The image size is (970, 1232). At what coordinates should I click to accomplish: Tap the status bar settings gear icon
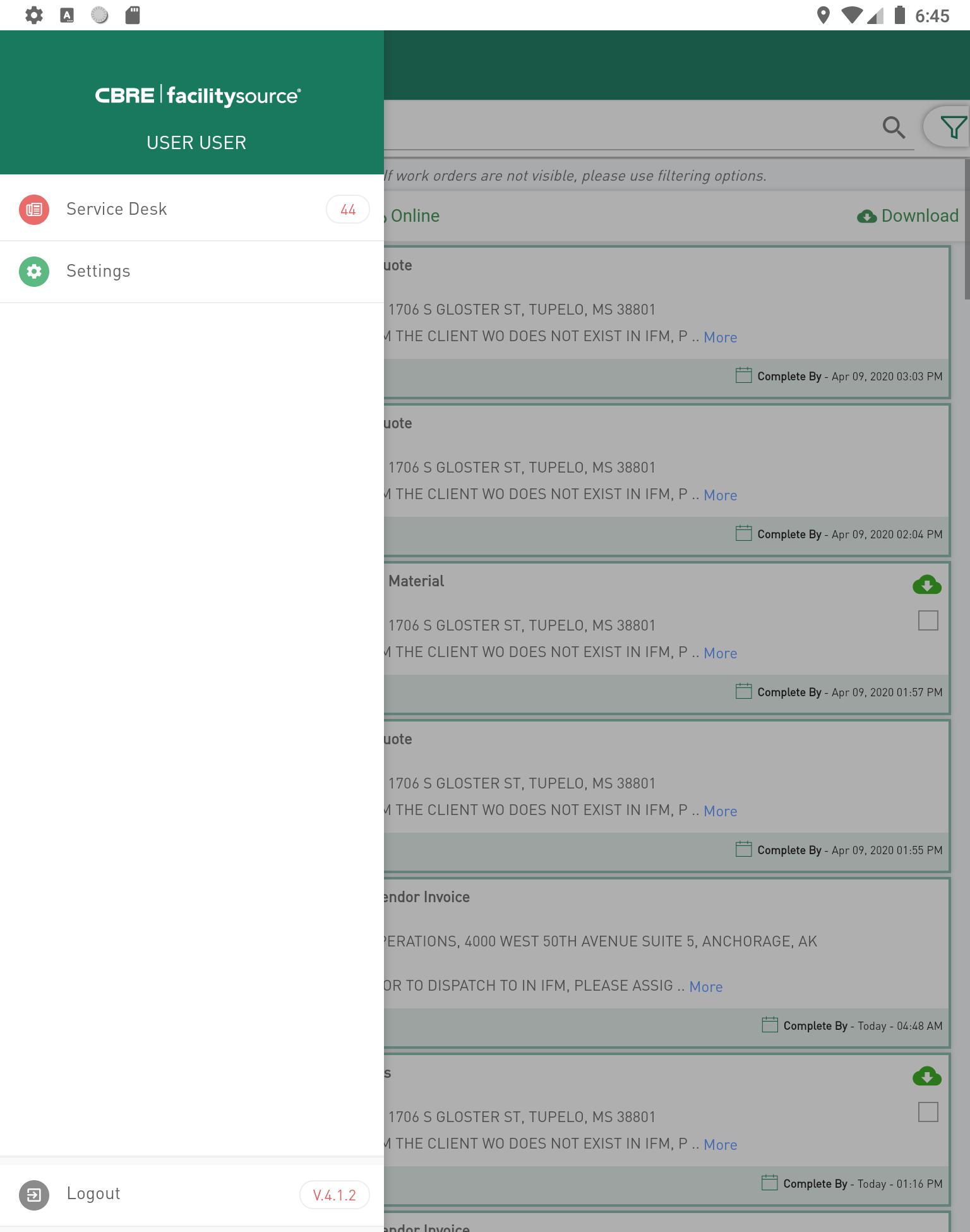tap(34, 15)
